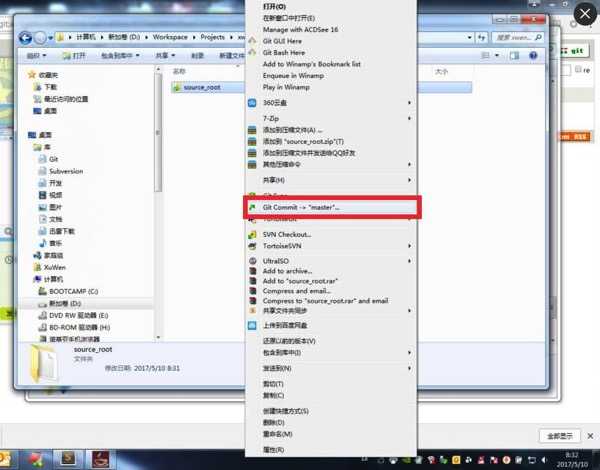Click the Git Bash Here icon
The width and height of the screenshot is (600, 470).
252,52
